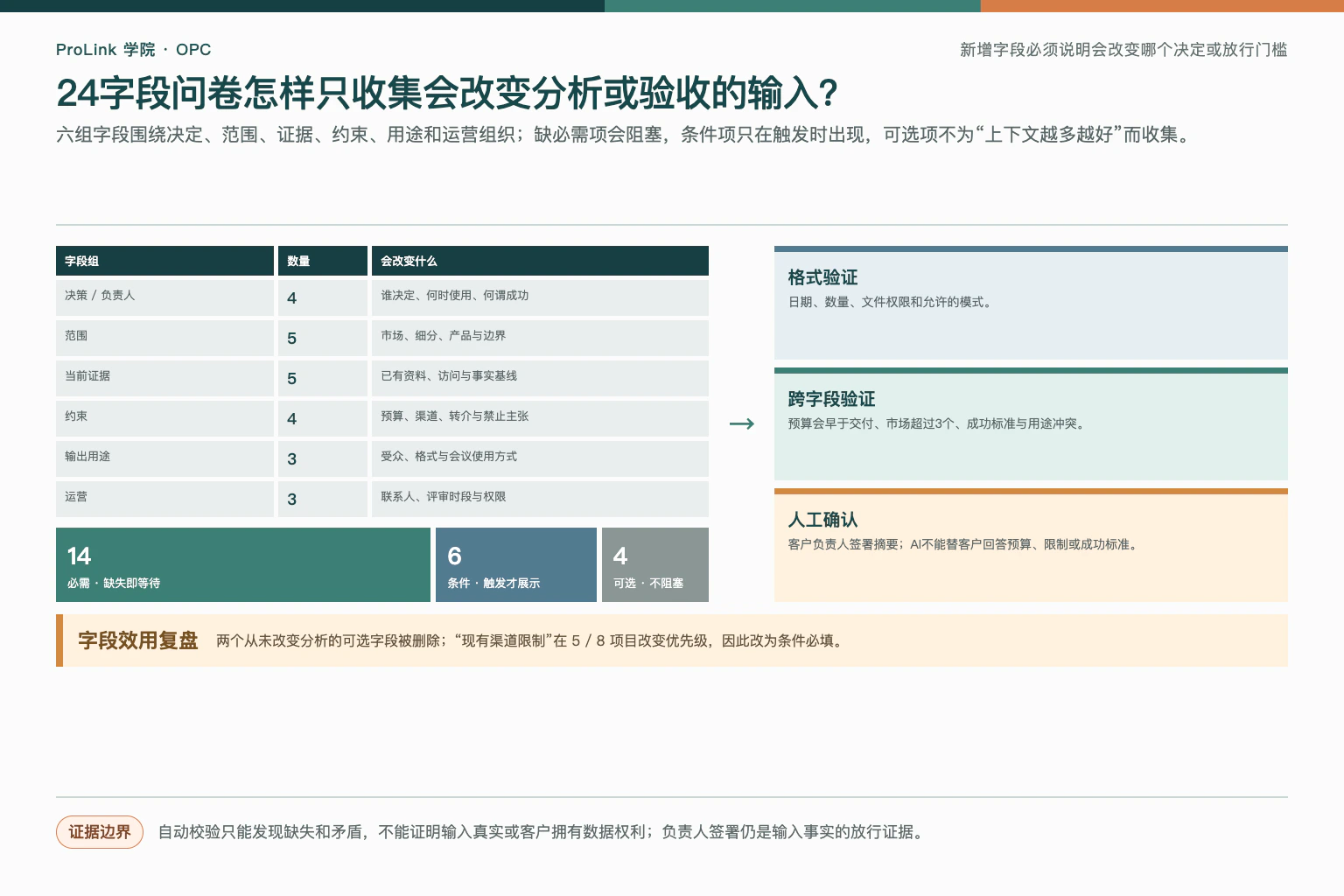The image size is (1344, 896).
Task: Click the 字段效用复盘 banner heading
Action: (138, 640)
